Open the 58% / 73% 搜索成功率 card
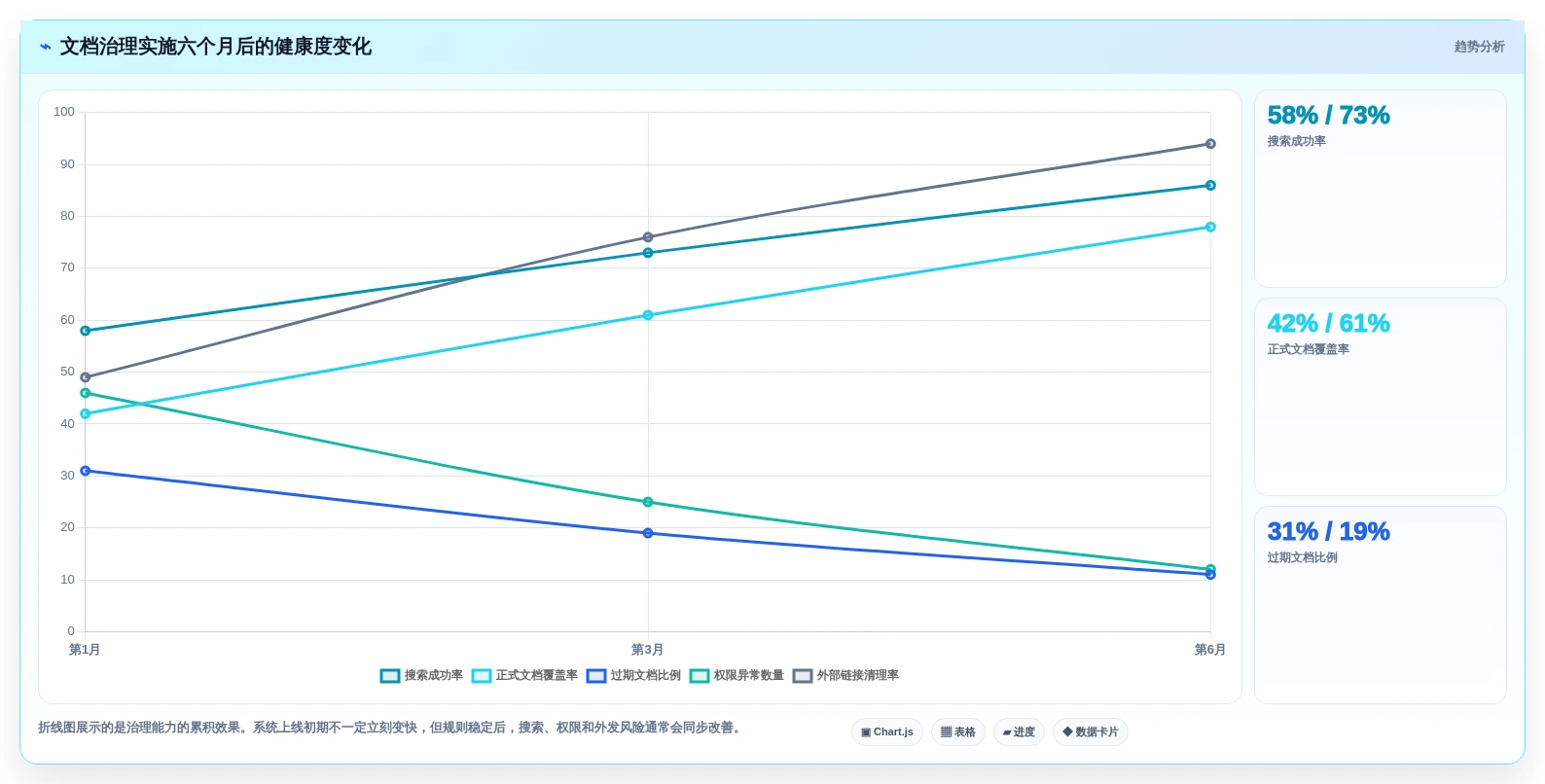The image size is (1545, 784). point(1381,189)
